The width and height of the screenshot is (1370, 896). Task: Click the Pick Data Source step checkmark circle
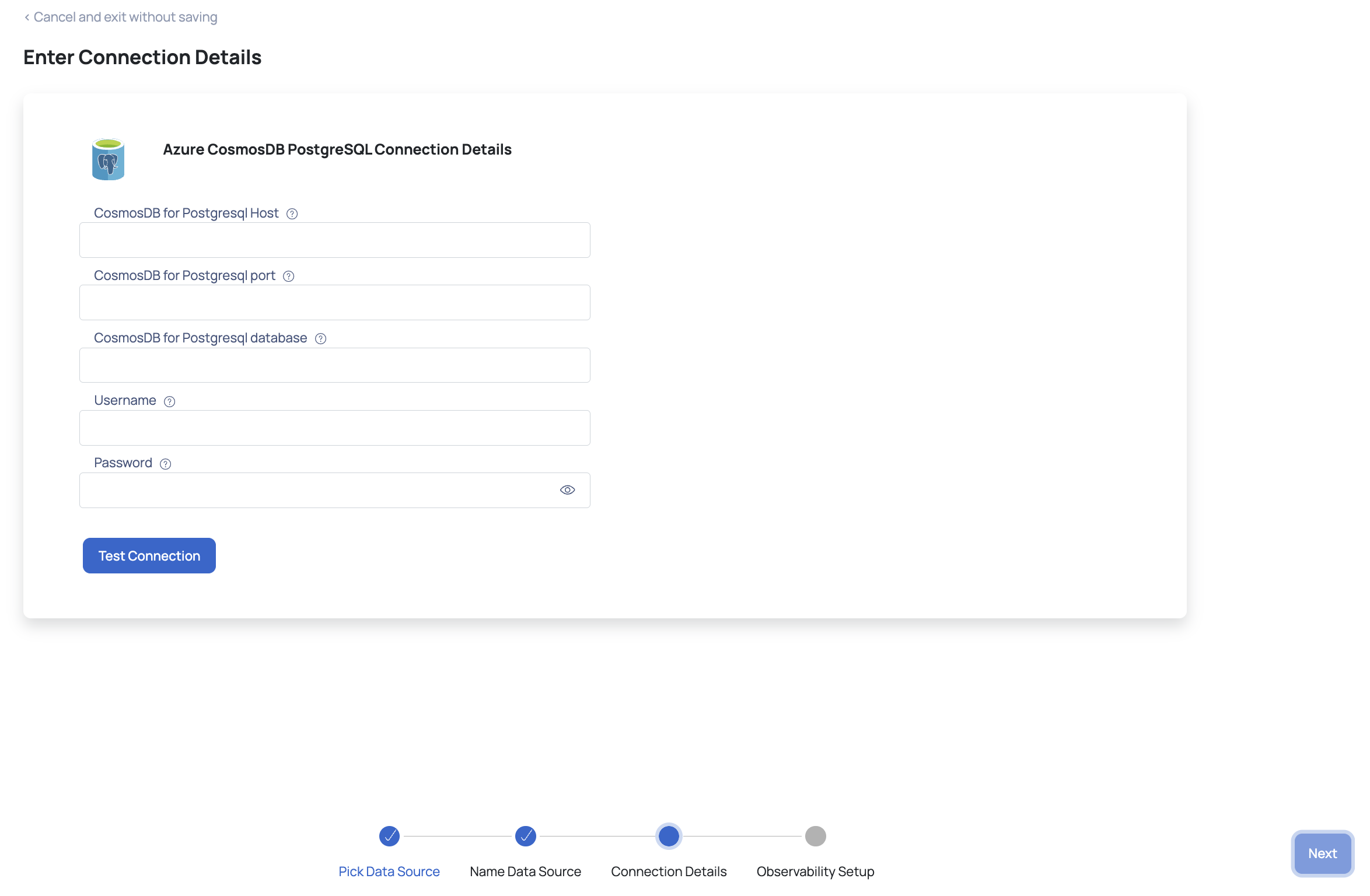pos(389,836)
